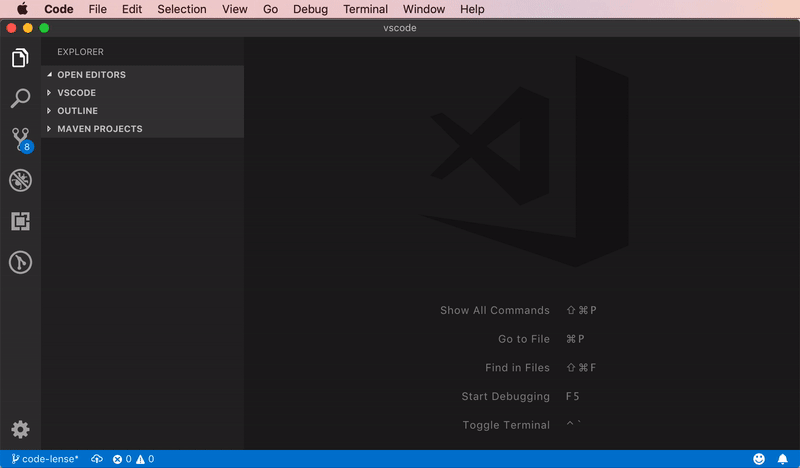The height and width of the screenshot is (468, 800).
Task: Minimize the window with yellow button
Action: coord(28,28)
